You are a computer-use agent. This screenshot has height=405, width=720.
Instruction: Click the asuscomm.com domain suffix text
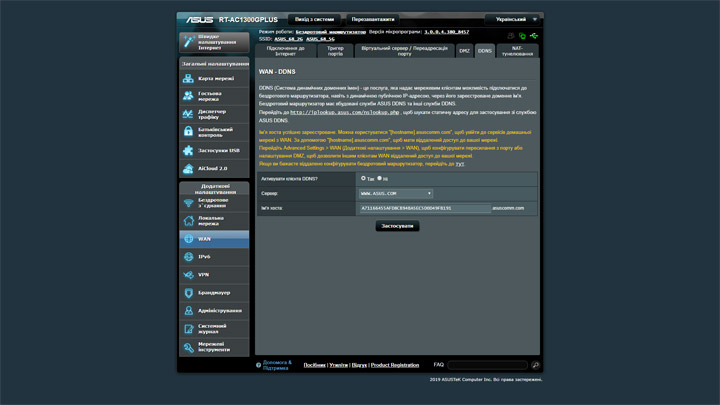(x=508, y=208)
